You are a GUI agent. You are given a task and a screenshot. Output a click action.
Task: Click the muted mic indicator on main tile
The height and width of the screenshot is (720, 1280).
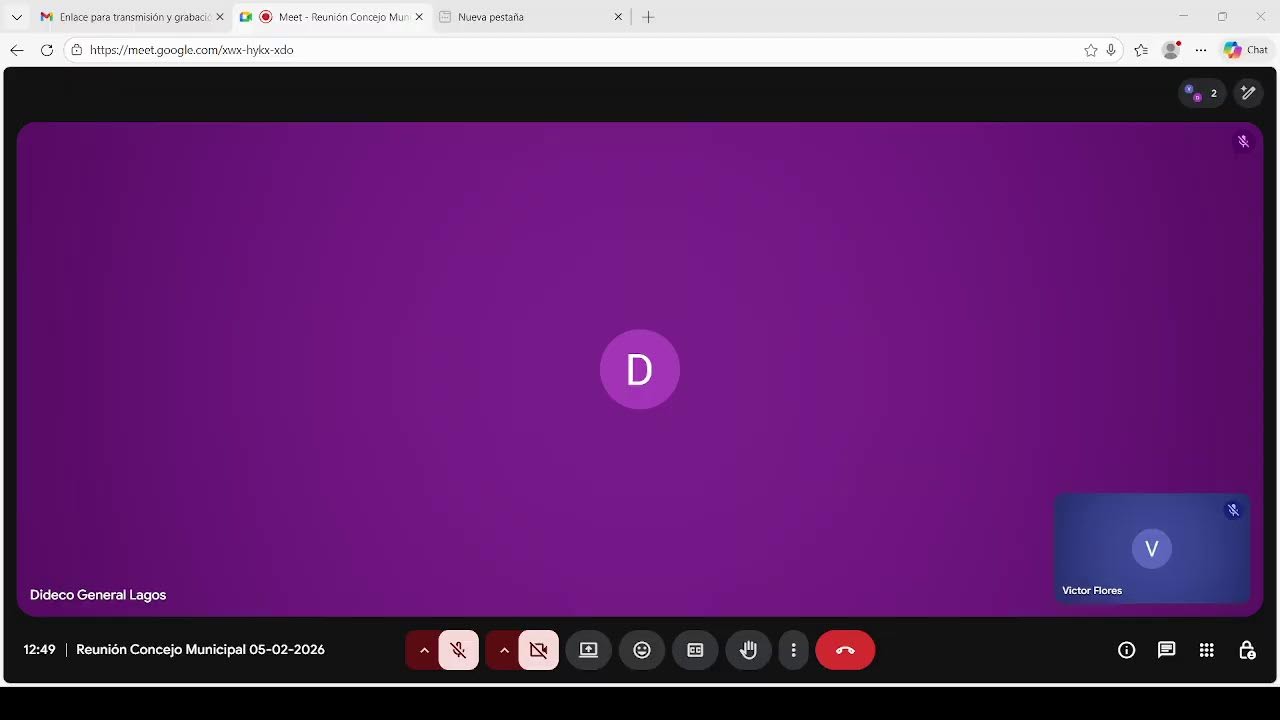pos(1243,141)
